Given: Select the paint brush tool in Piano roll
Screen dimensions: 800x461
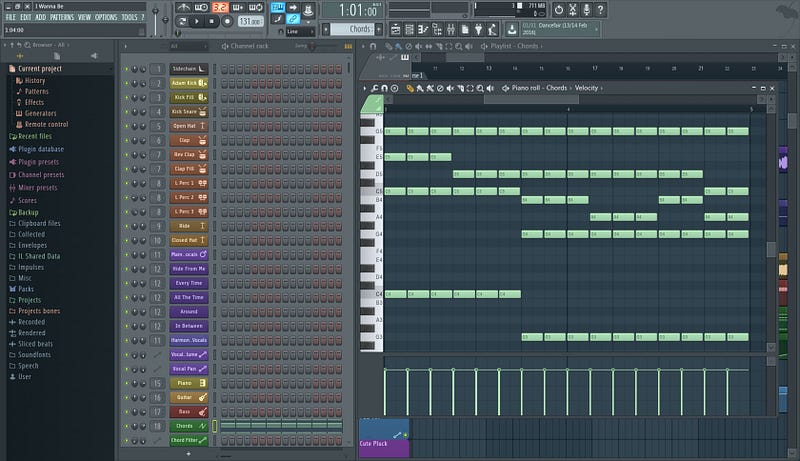Looking at the screenshot, I should click(x=420, y=88).
